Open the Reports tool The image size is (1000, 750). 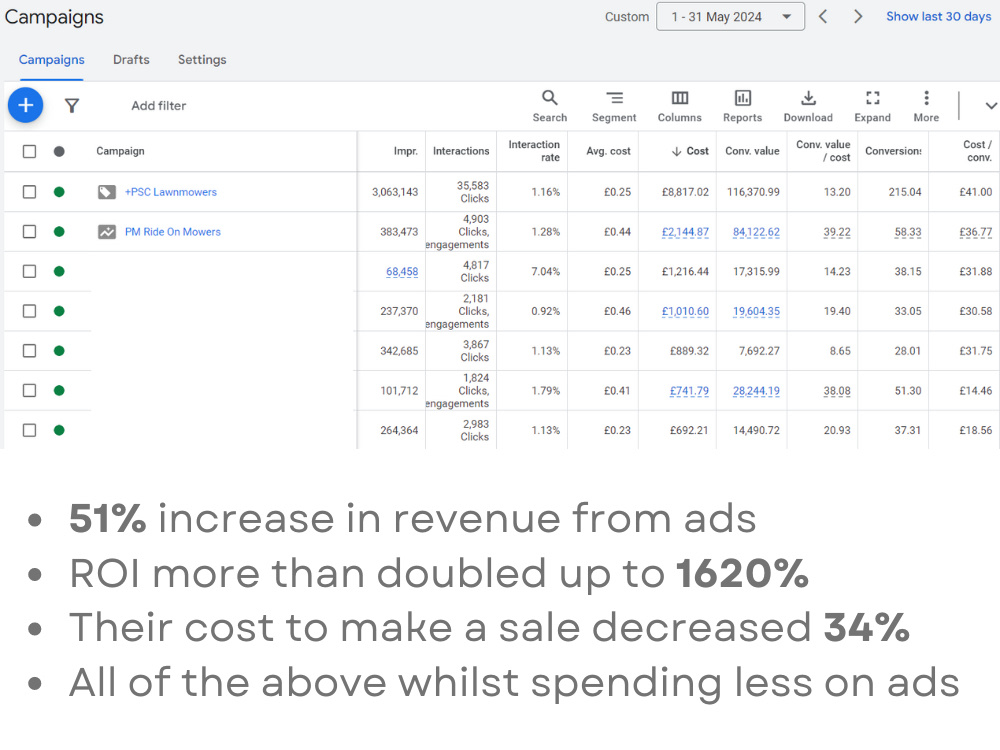pos(742,106)
